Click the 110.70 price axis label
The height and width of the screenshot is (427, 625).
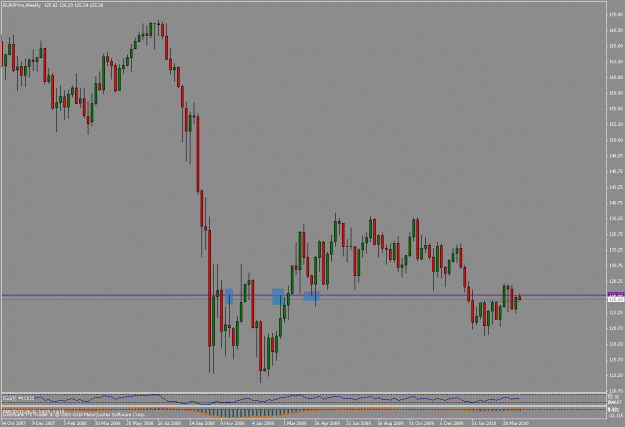616,391
